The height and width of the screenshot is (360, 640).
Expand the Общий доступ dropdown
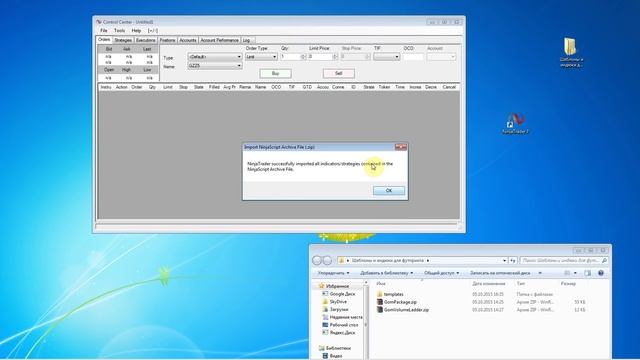[441, 273]
